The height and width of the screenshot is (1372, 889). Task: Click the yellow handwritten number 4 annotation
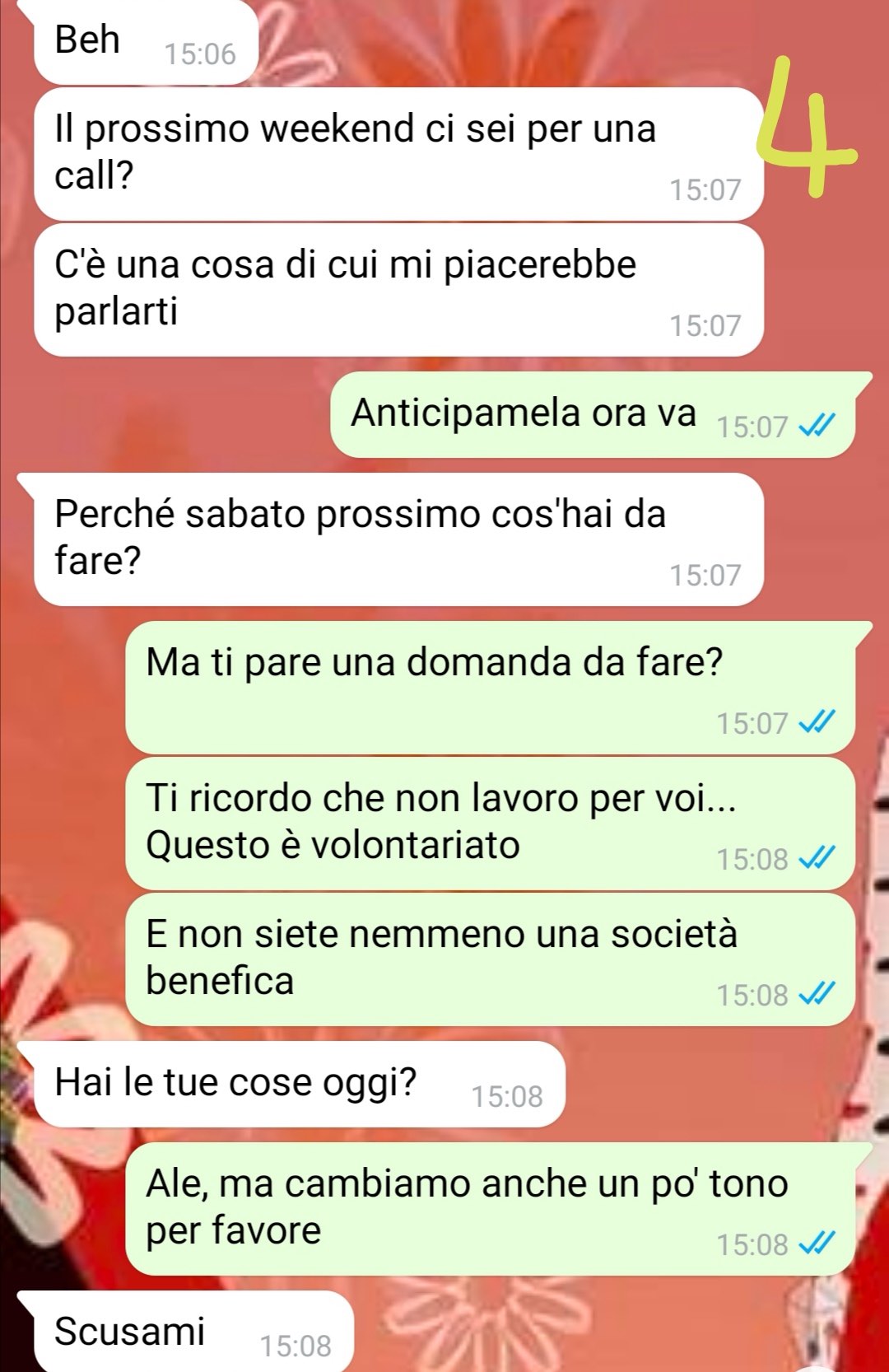pyautogui.click(x=807, y=128)
